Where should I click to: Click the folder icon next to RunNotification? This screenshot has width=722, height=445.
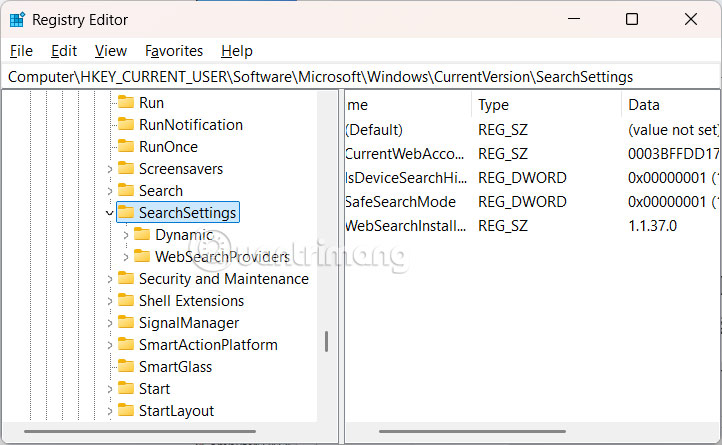tap(126, 125)
